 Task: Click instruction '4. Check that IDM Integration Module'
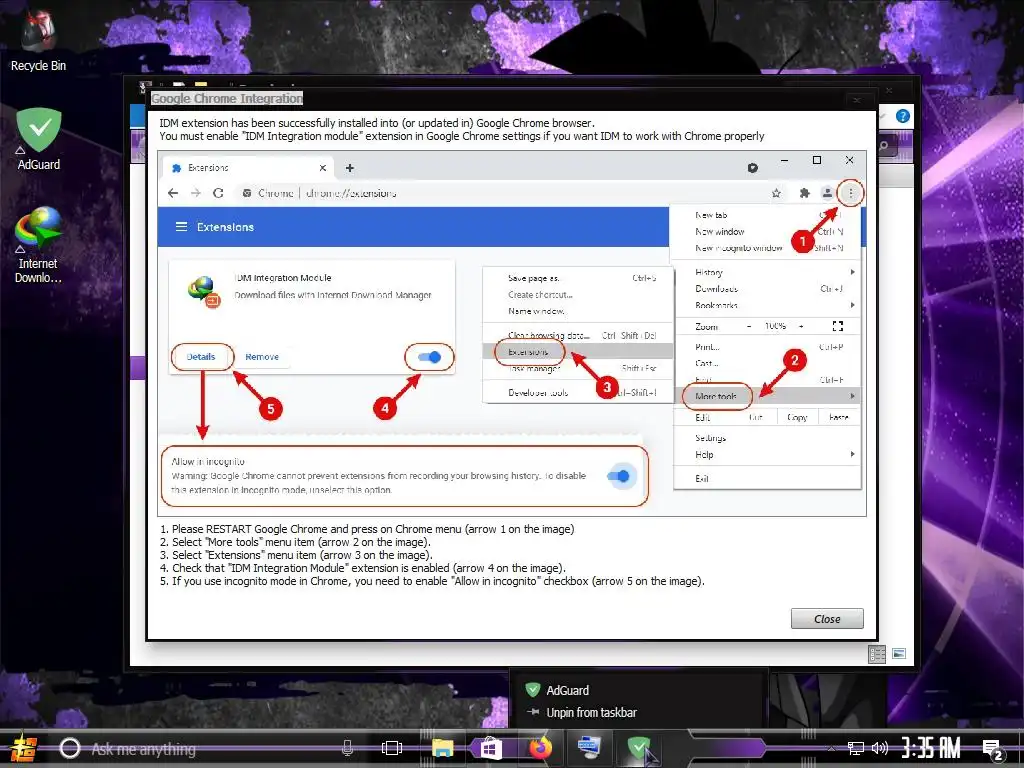coord(362,568)
